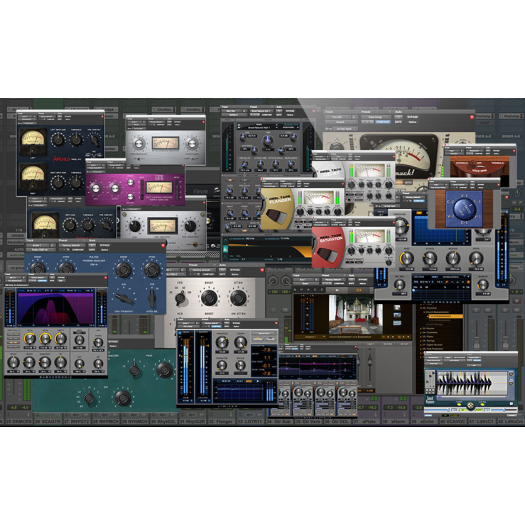Image resolution: width=525 pixels, height=525 pixels.
Task: Select the '32 Flanger' mixer track name
Action: [x=223, y=422]
